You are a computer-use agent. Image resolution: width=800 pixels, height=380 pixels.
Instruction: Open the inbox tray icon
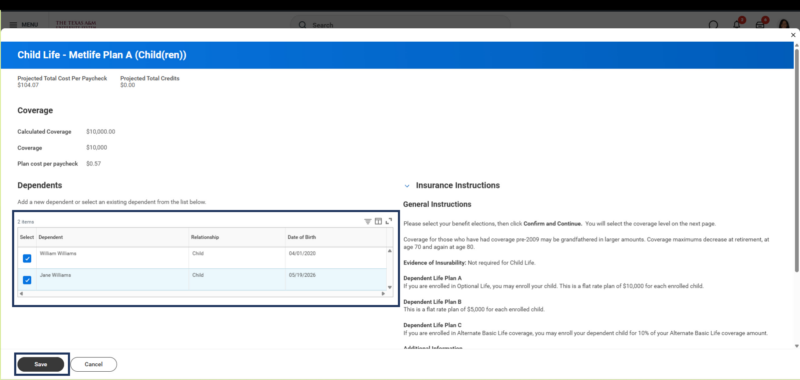tap(760, 24)
